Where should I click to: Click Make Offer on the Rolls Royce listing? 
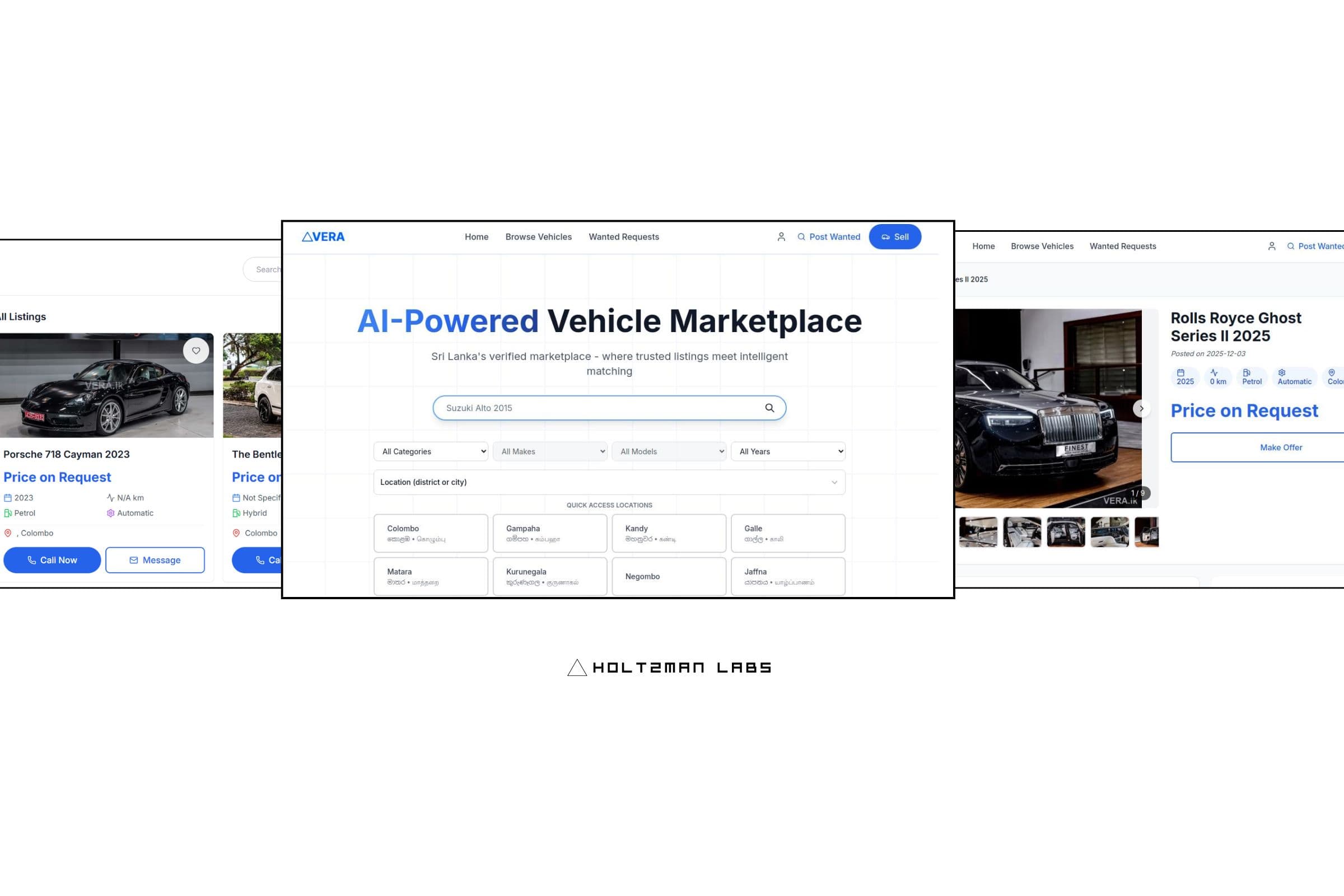pyautogui.click(x=1281, y=447)
